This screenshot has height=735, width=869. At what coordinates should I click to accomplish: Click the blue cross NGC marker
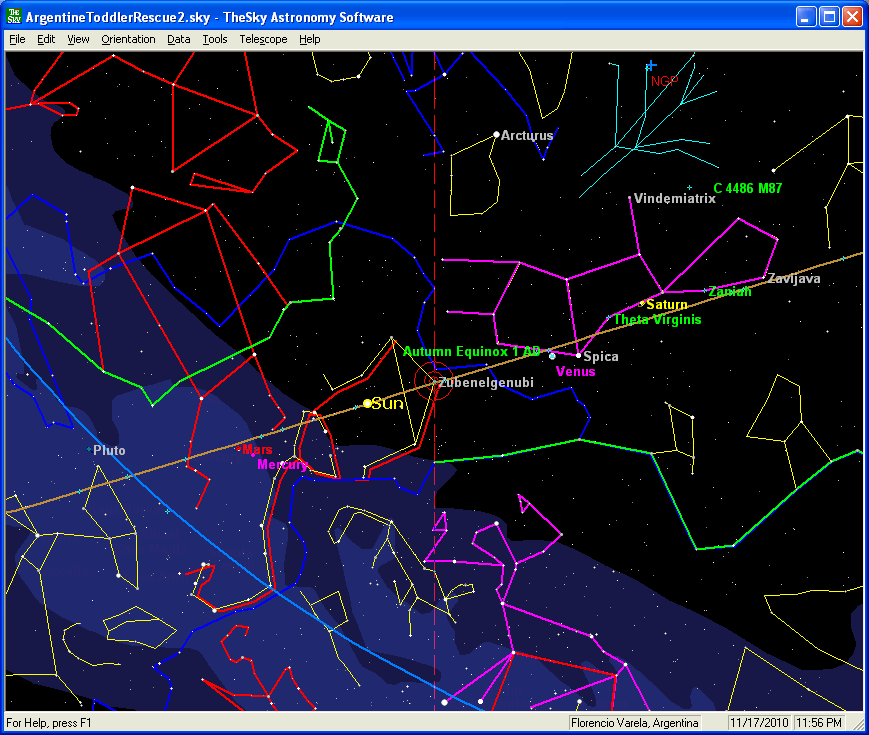[651, 66]
